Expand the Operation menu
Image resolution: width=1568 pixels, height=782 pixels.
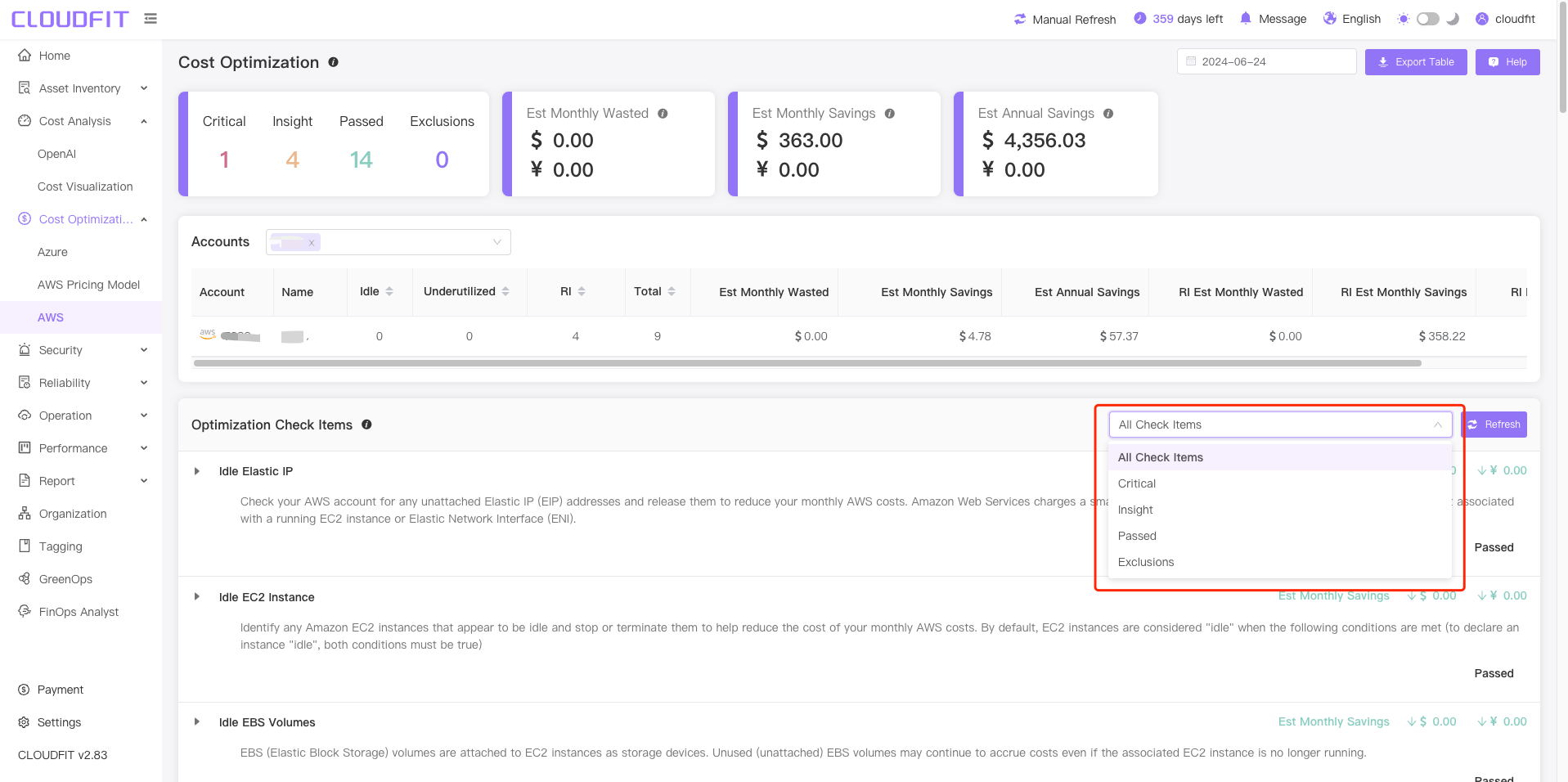(x=144, y=416)
